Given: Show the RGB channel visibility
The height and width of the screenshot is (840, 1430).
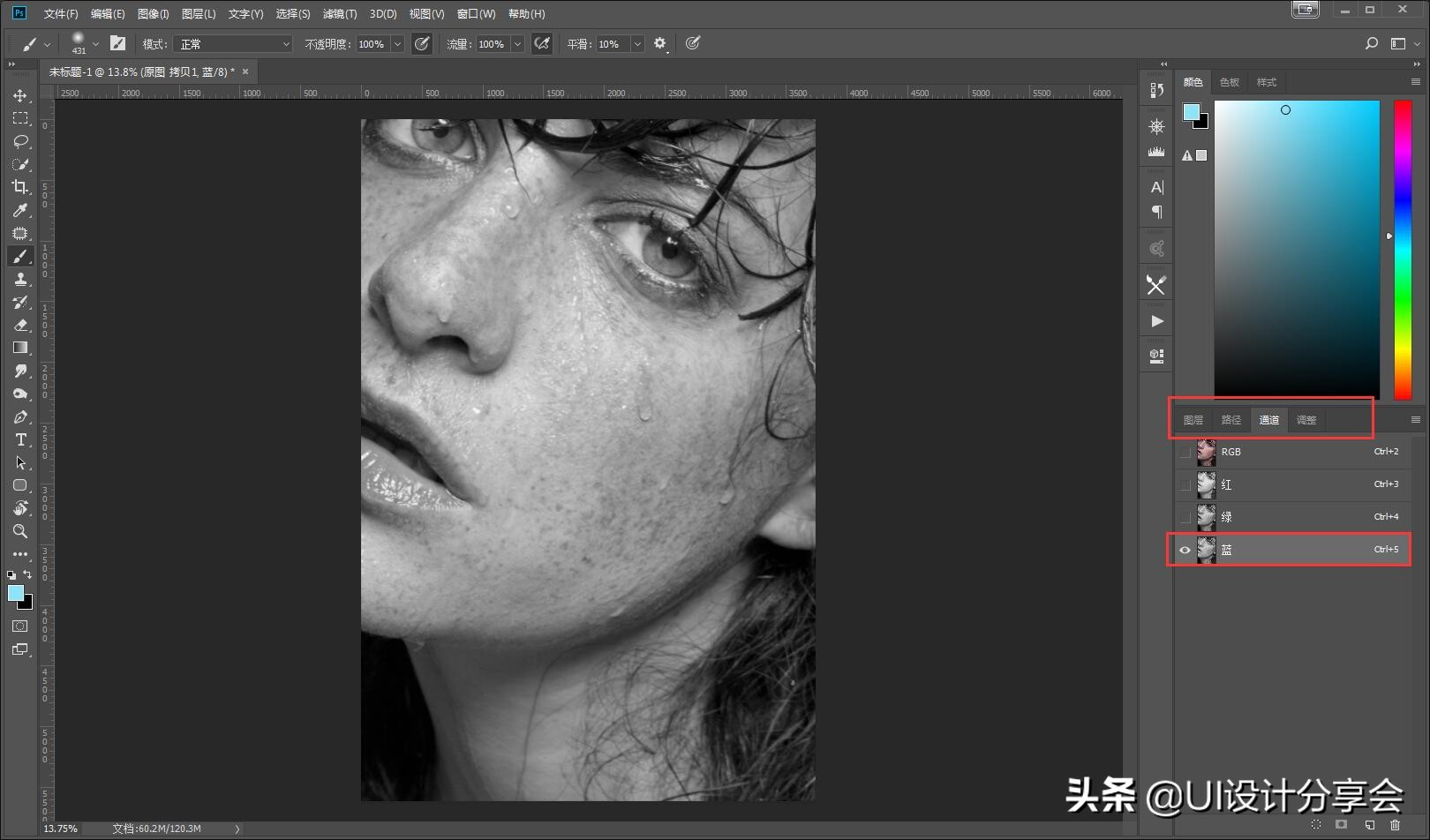Looking at the screenshot, I should pyautogui.click(x=1185, y=452).
